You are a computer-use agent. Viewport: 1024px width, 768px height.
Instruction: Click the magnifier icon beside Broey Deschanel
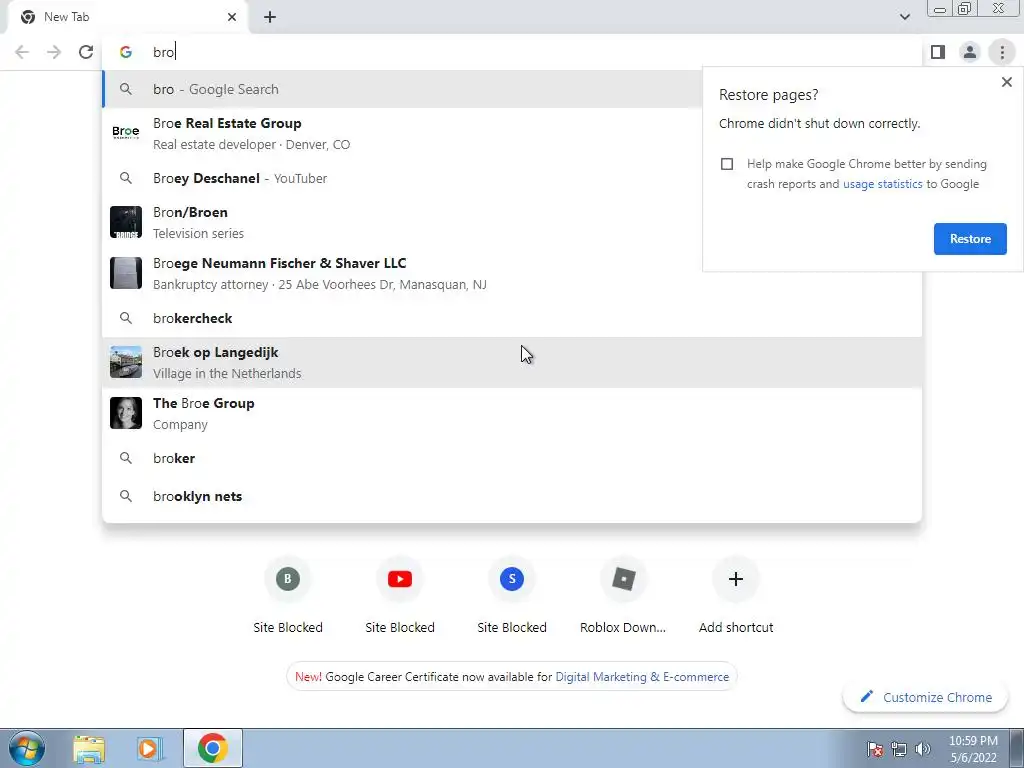[x=125, y=178]
